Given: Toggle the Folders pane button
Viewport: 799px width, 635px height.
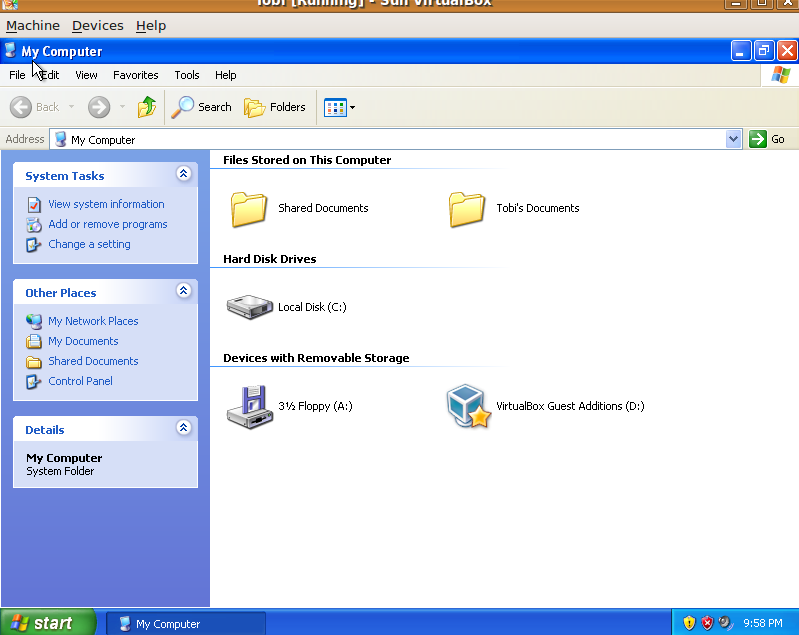Looking at the screenshot, I should (275, 107).
